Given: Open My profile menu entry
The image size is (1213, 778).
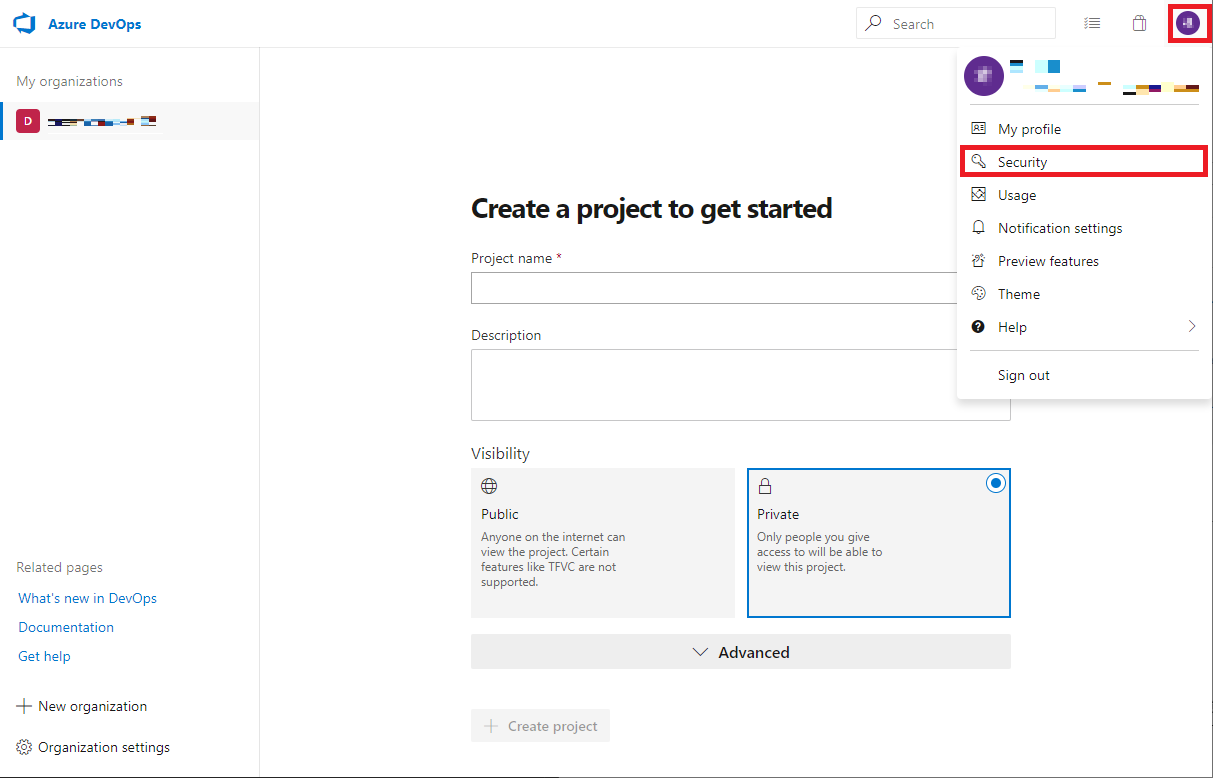Looking at the screenshot, I should pos(1084,128).
